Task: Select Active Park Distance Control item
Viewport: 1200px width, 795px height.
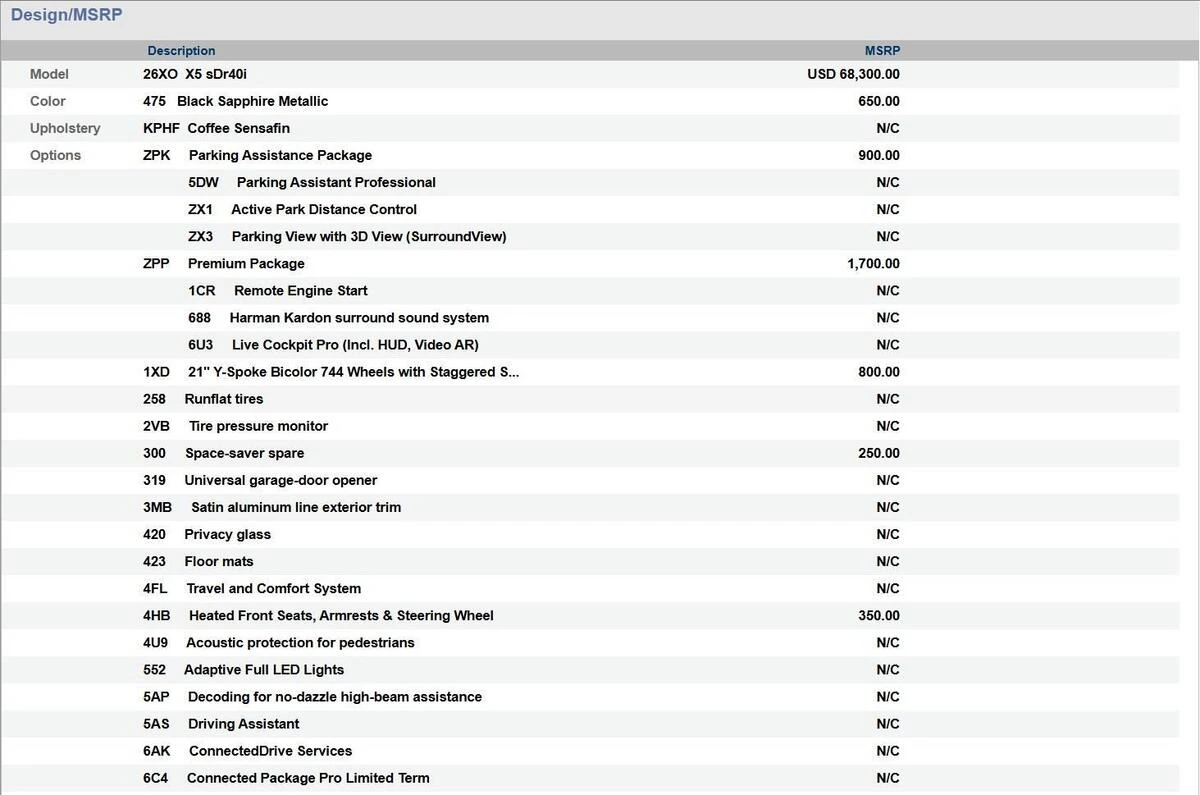Action: coord(323,209)
